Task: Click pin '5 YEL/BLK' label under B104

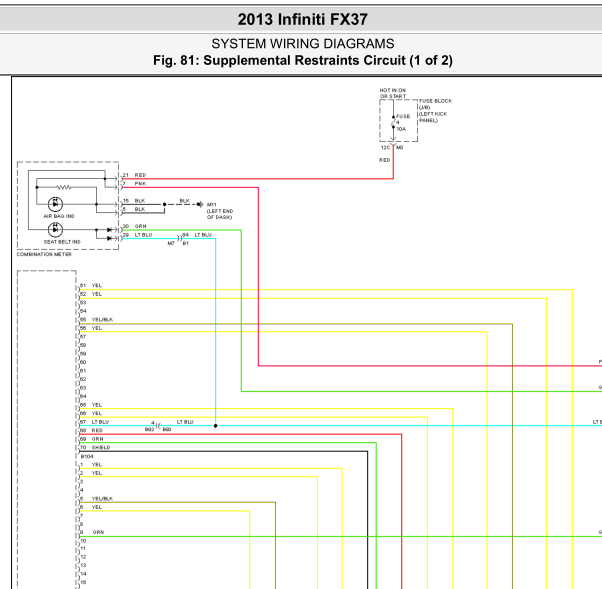Action: (x=96, y=499)
